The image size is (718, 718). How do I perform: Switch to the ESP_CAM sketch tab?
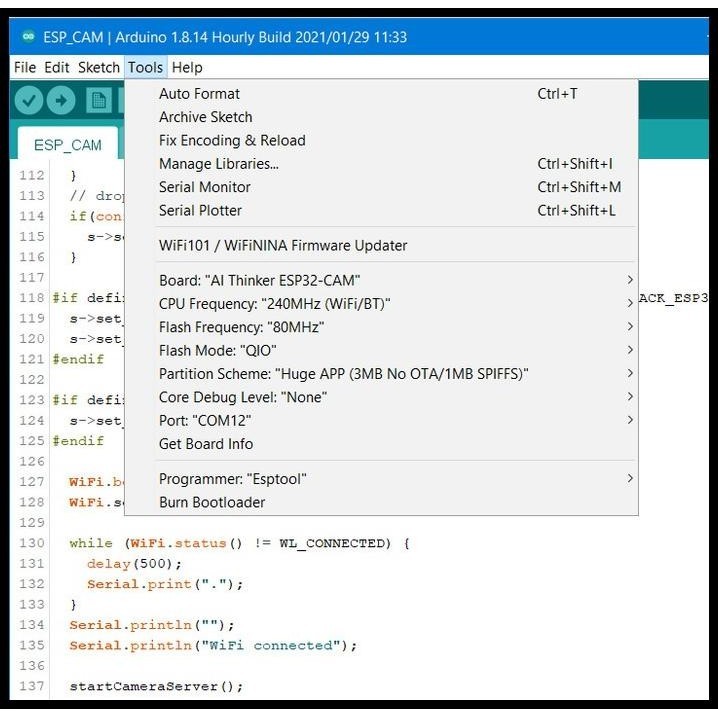click(67, 145)
